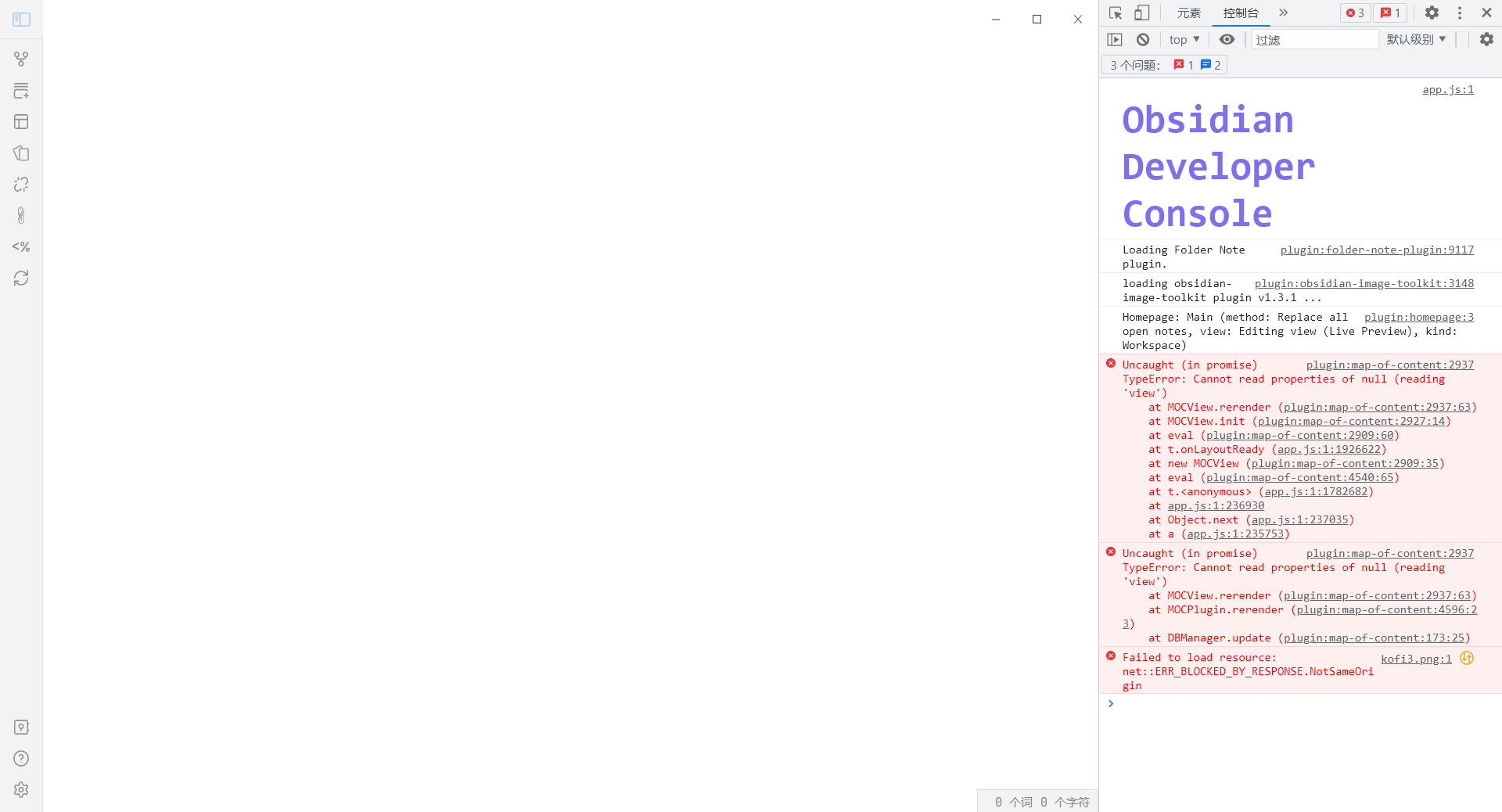Select the inspect element tool in DevTools
This screenshot has height=812, width=1502.
point(1116,13)
